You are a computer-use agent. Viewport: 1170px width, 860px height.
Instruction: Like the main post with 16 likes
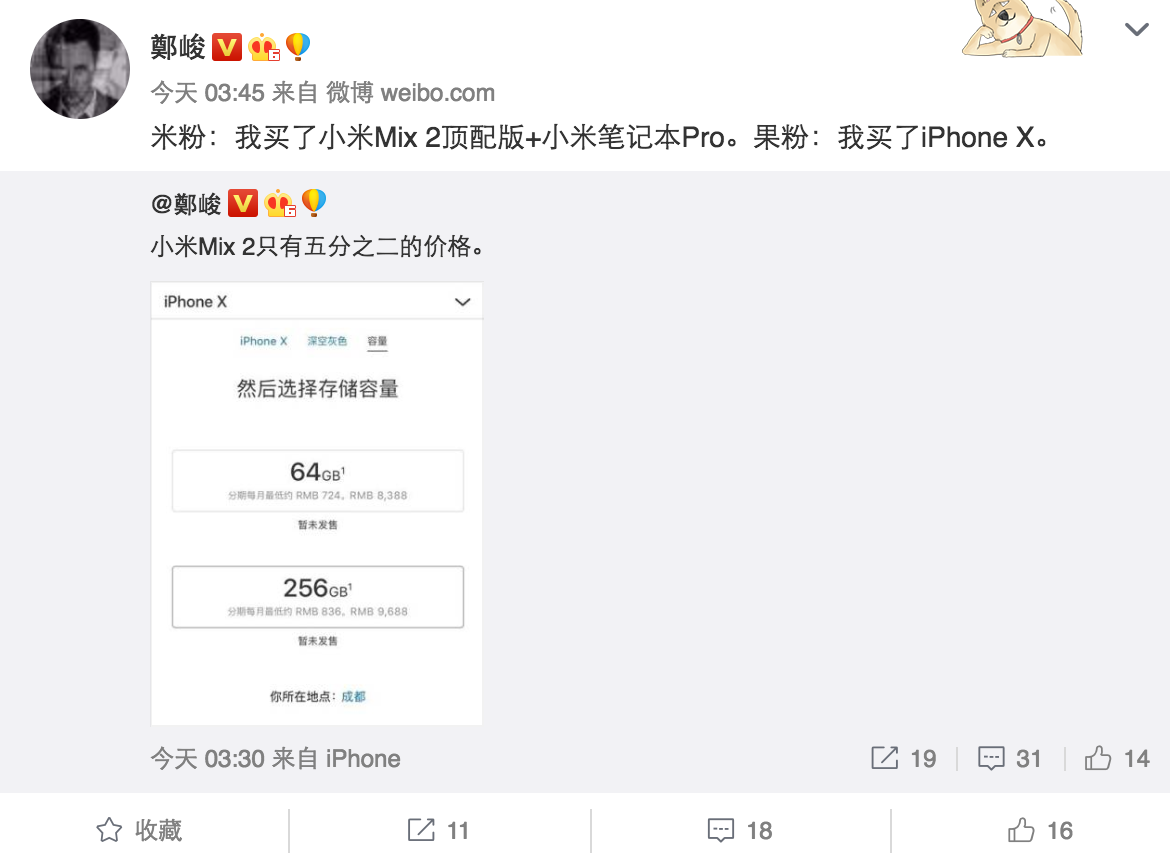click(x=1040, y=830)
